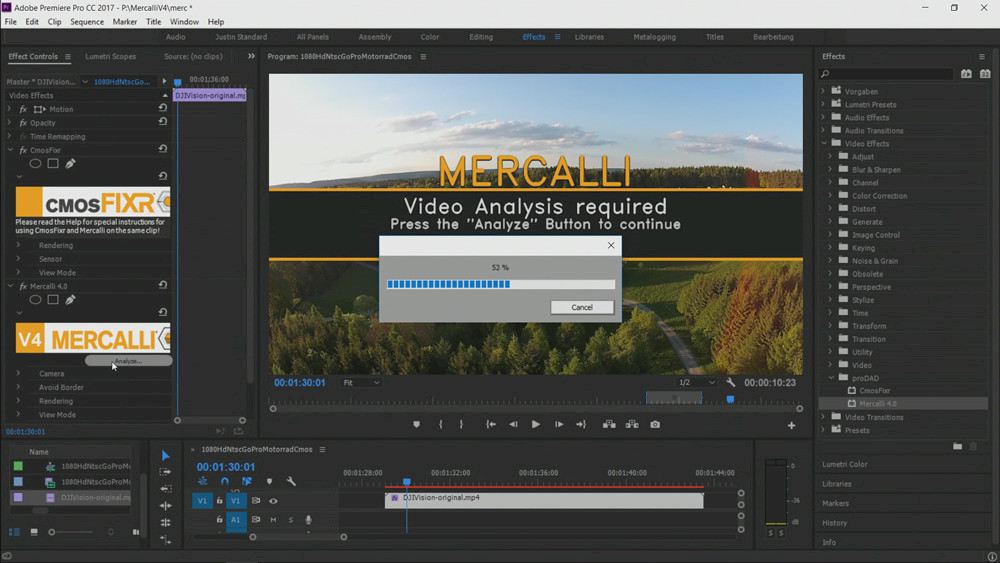The image size is (1000, 563).
Task: Toggle V1 track lock
Action: [x=219, y=501]
